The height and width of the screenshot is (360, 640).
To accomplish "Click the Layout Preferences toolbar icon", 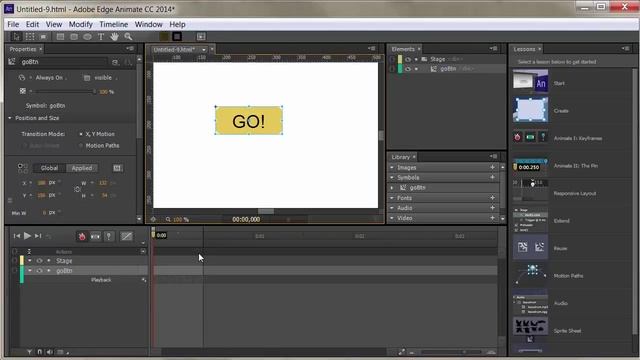I will point(201,37).
